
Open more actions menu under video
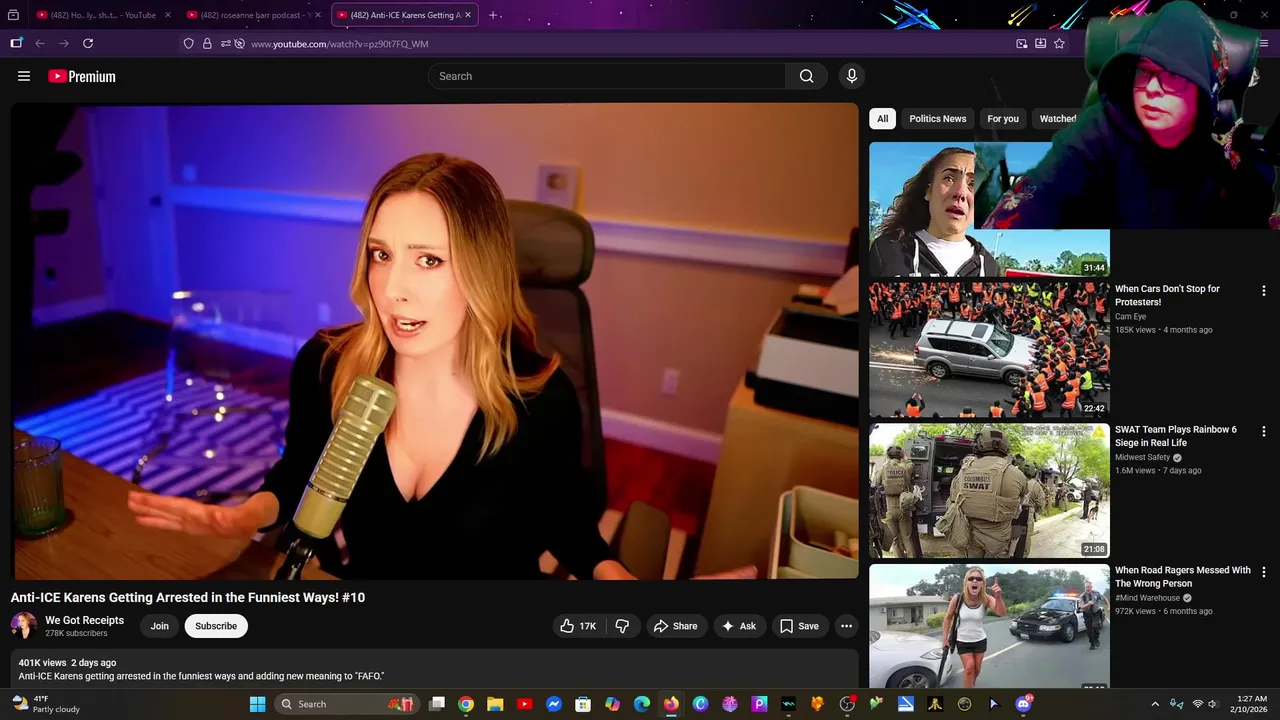846,626
